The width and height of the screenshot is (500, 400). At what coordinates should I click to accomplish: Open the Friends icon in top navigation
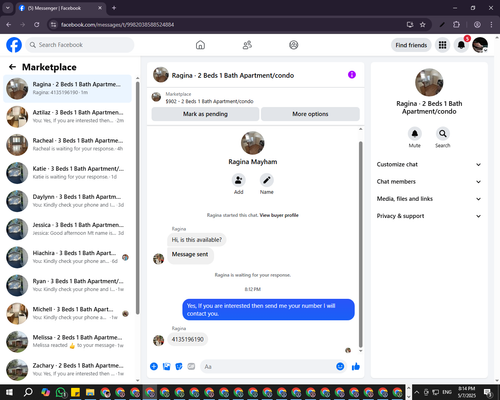coord(247,45)
